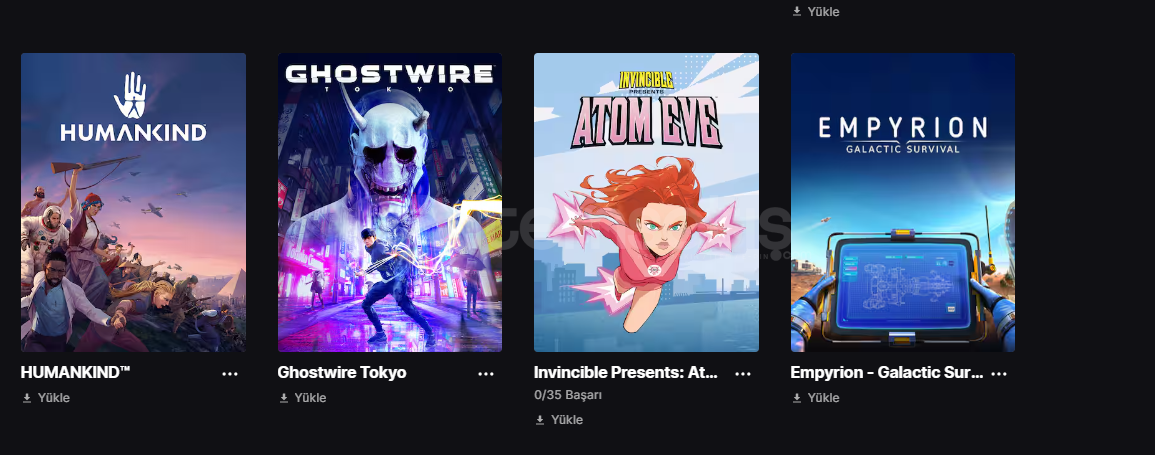Screen dimensions: 1155x455
Task: Click download icon under Empyrion Galactic Survival
Action: tap(796, 398)
